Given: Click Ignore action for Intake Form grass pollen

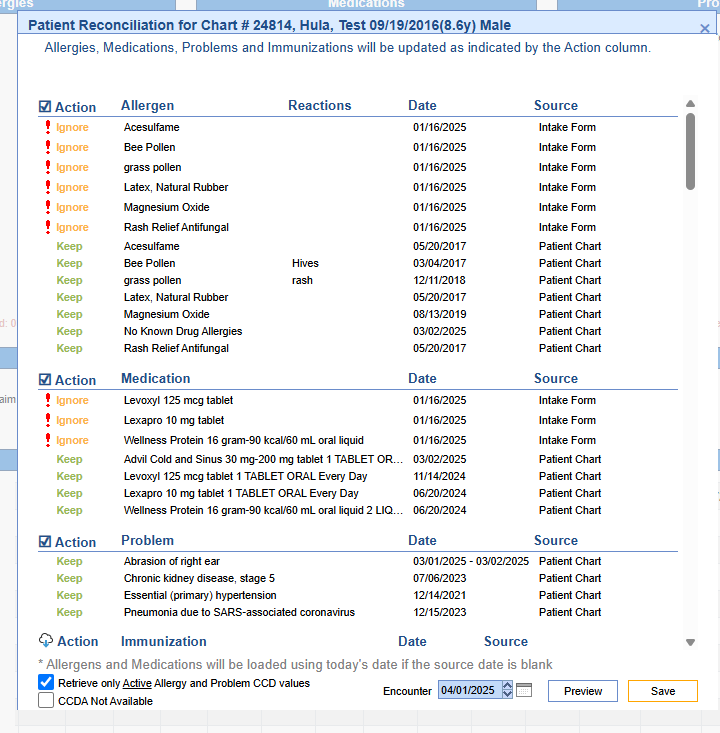Looking at the screenshot, I should pos(72,167).
